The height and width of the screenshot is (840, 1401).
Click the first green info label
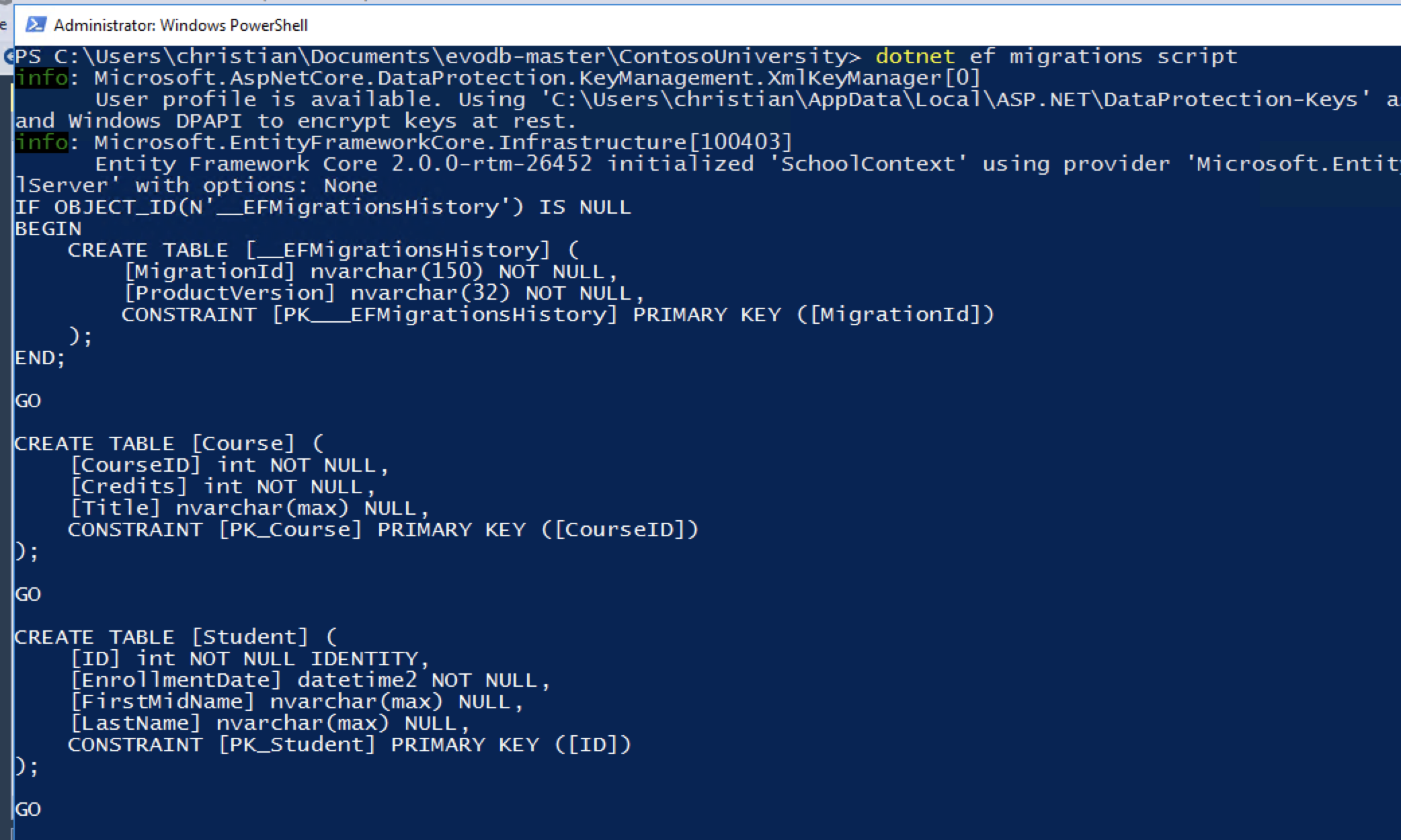(x=42, y=78)
